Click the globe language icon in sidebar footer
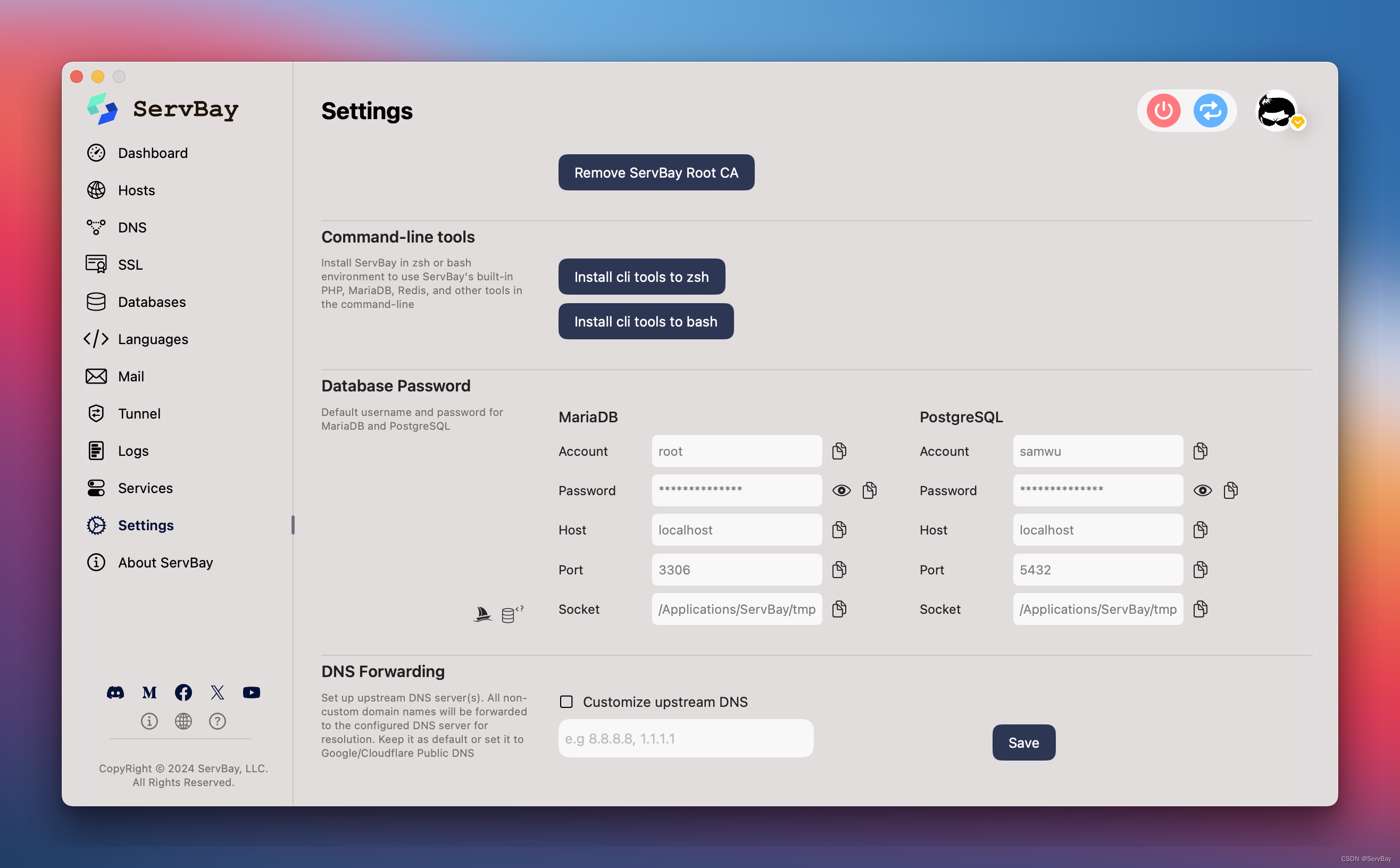 [183, 721]
